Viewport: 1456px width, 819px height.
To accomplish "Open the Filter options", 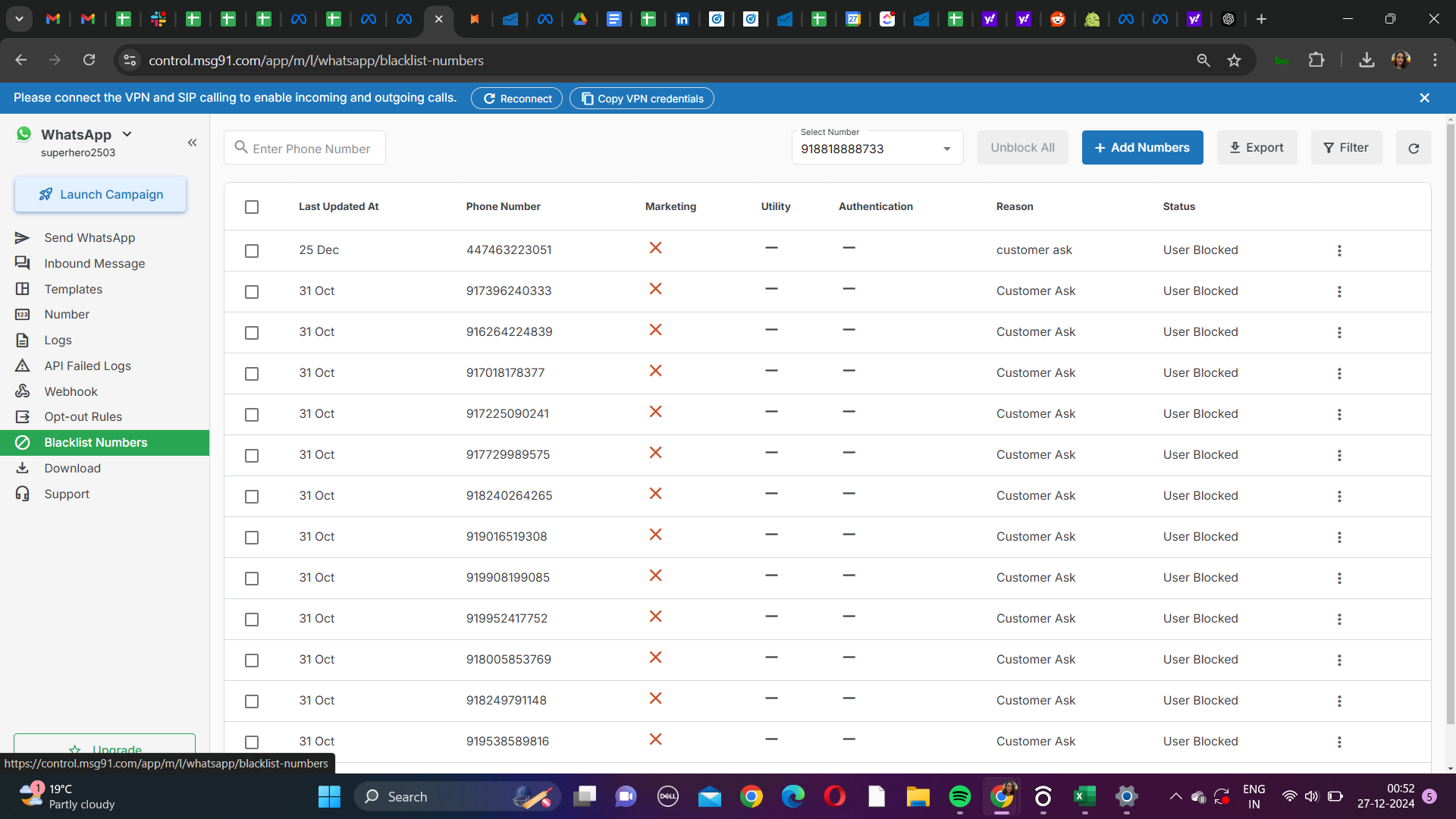I will [1346, 148].
